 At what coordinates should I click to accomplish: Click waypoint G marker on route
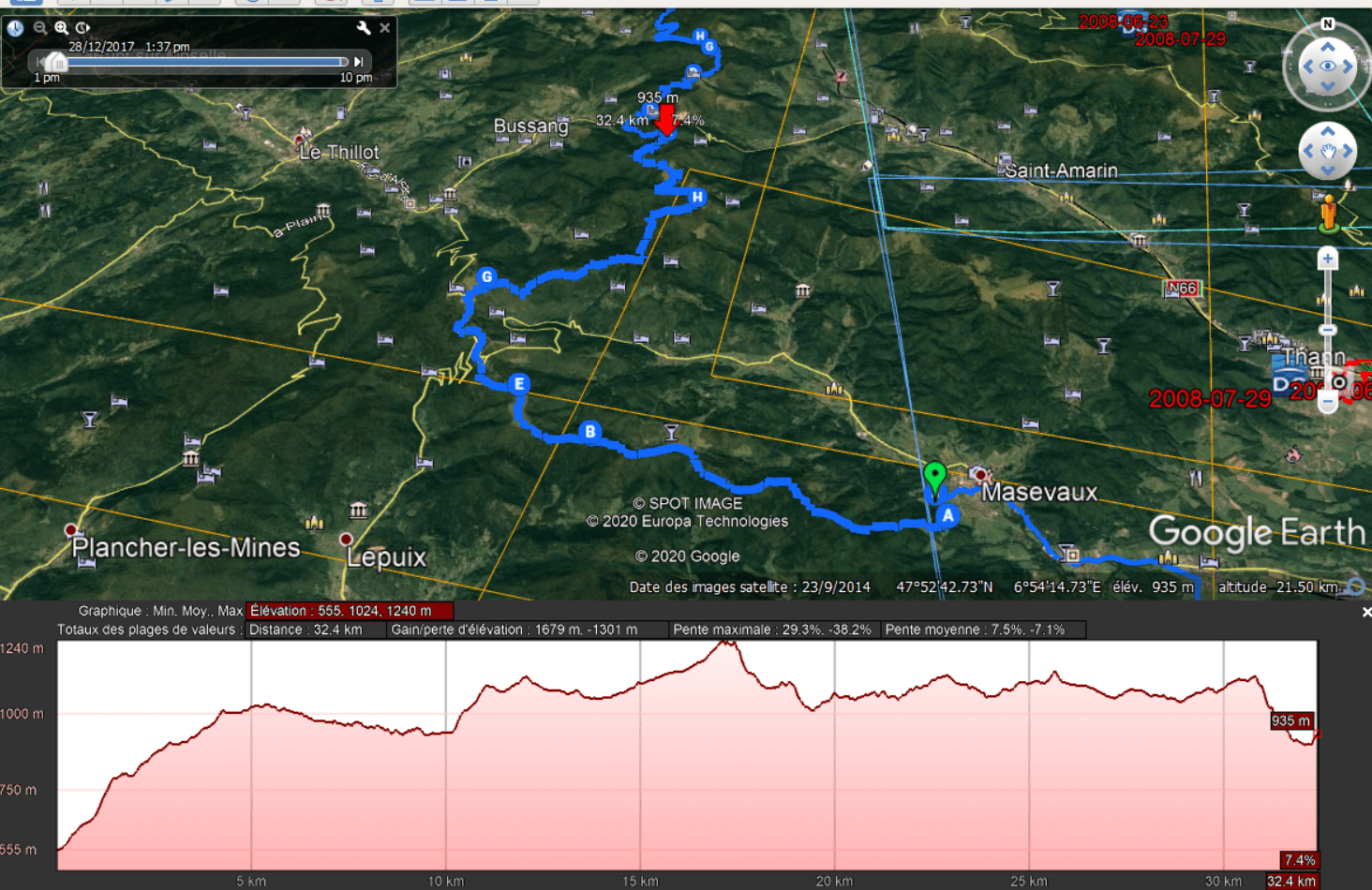click(x=486, y=276)
